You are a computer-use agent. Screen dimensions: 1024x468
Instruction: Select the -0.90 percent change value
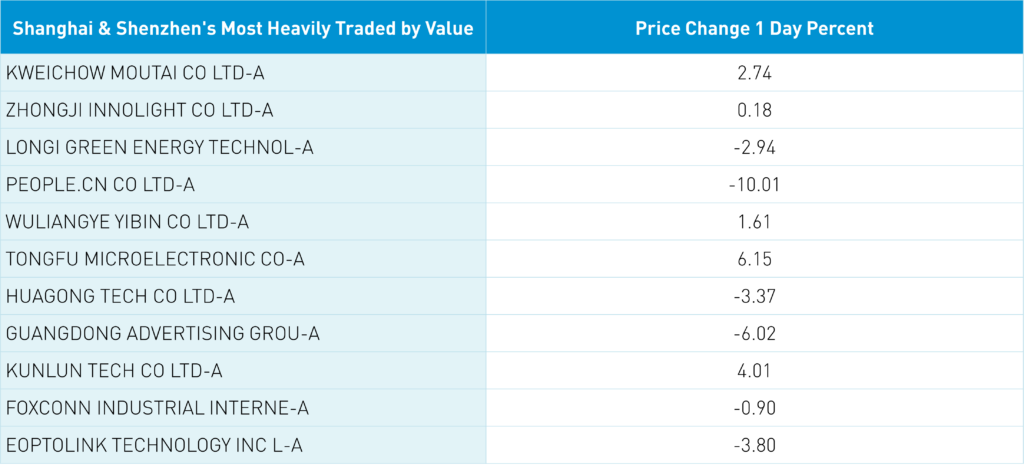click(x=754, y=408)
